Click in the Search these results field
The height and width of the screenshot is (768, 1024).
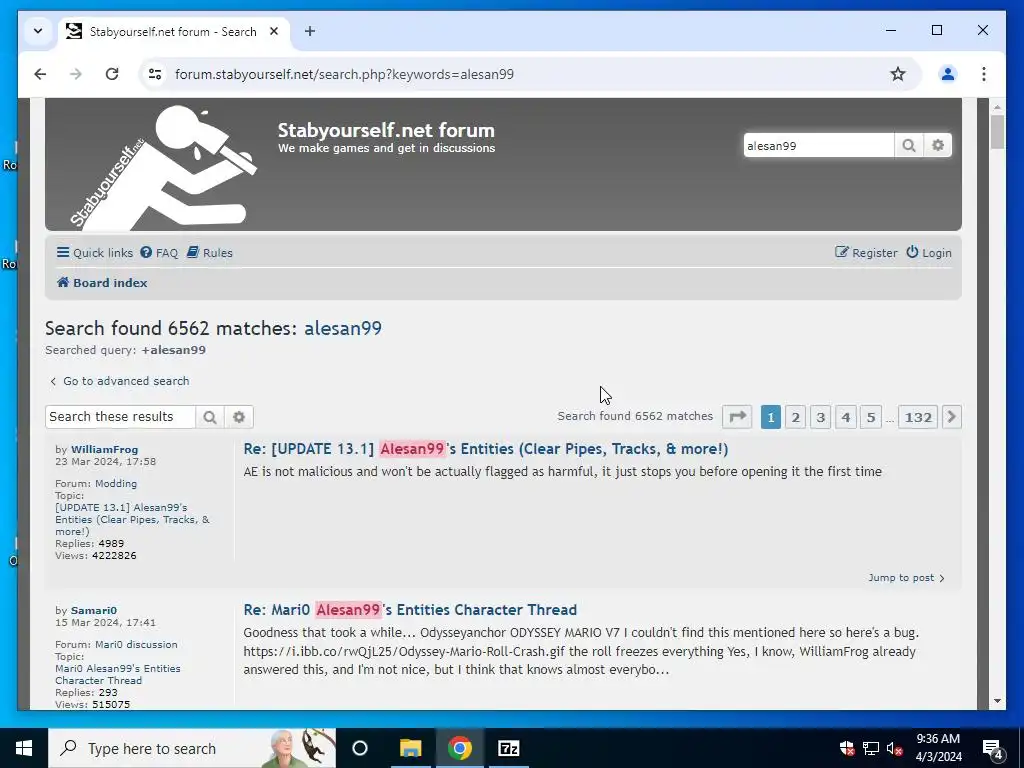point(120,417)
